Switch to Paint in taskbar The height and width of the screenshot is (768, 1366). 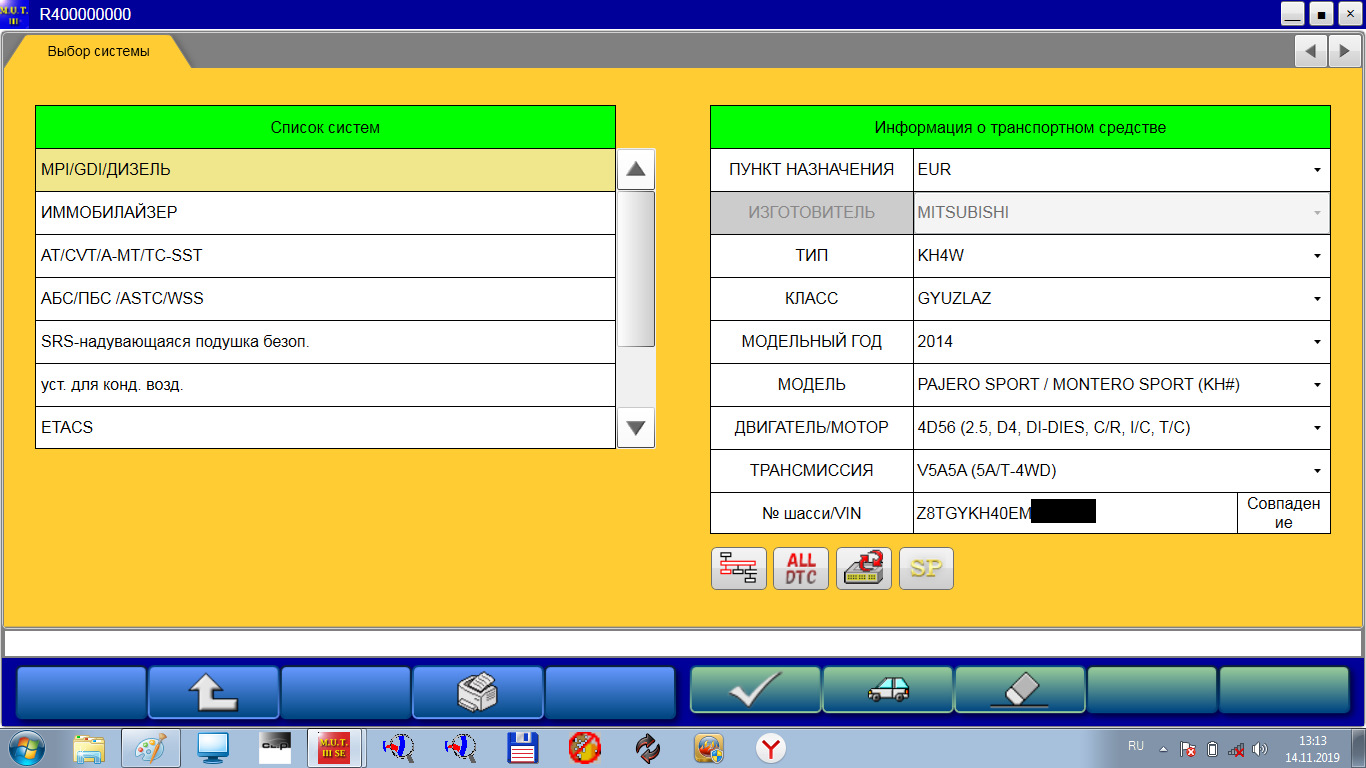(x=150, y=748)
